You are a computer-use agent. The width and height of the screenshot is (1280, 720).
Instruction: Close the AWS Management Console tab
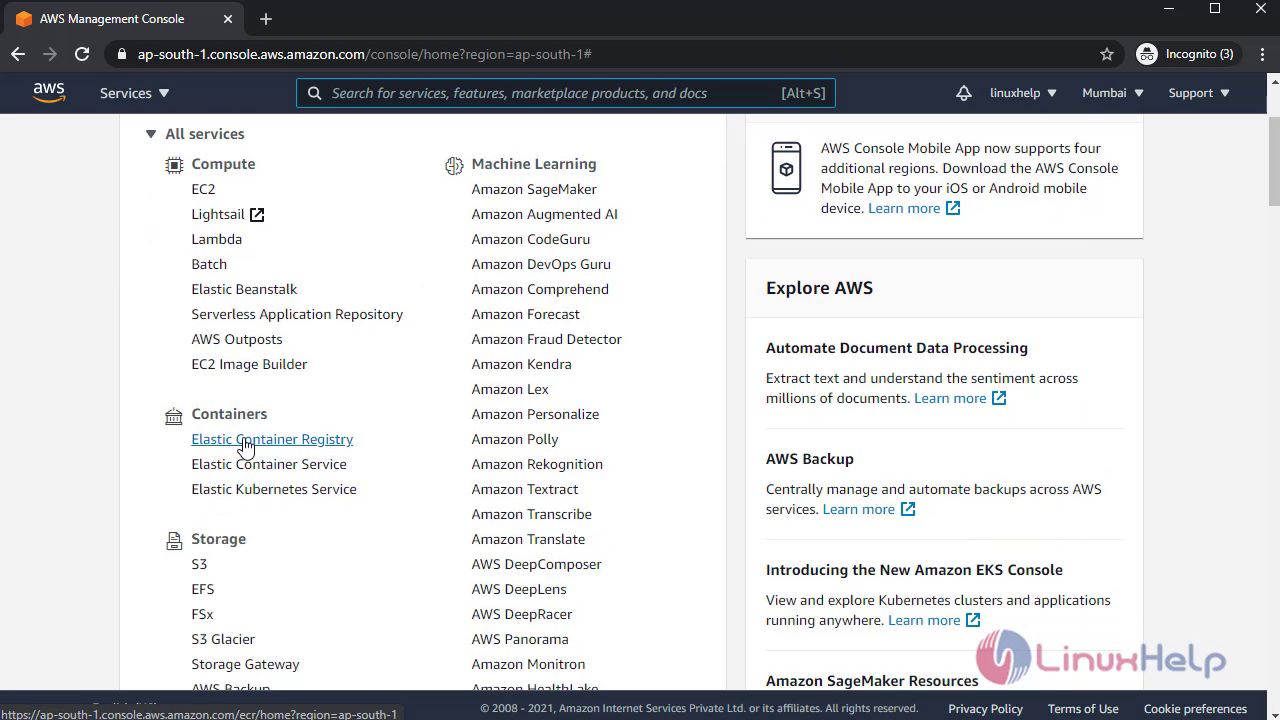(229, 19)
